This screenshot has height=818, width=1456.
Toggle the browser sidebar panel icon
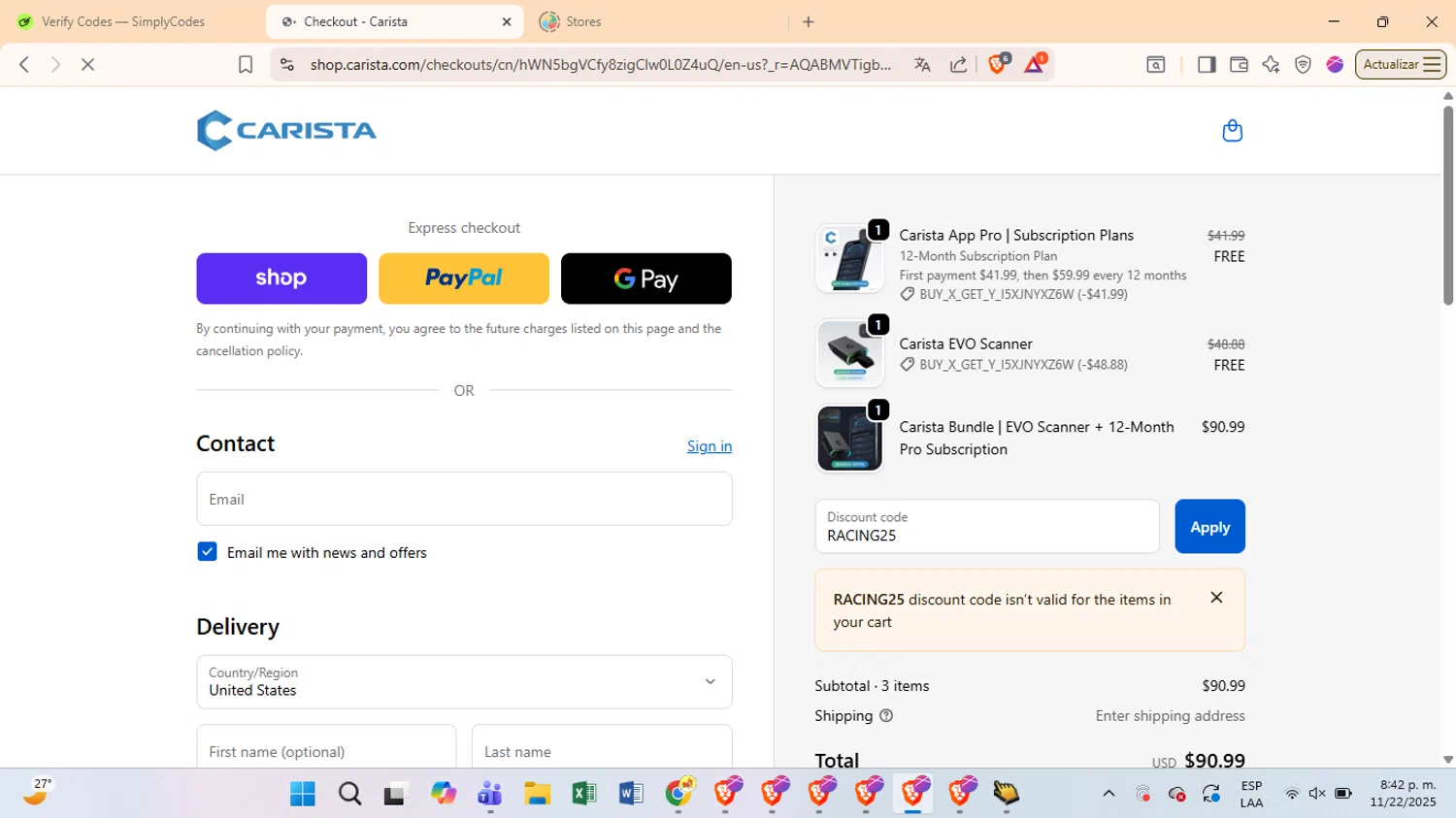click(x=1207, y=64)
